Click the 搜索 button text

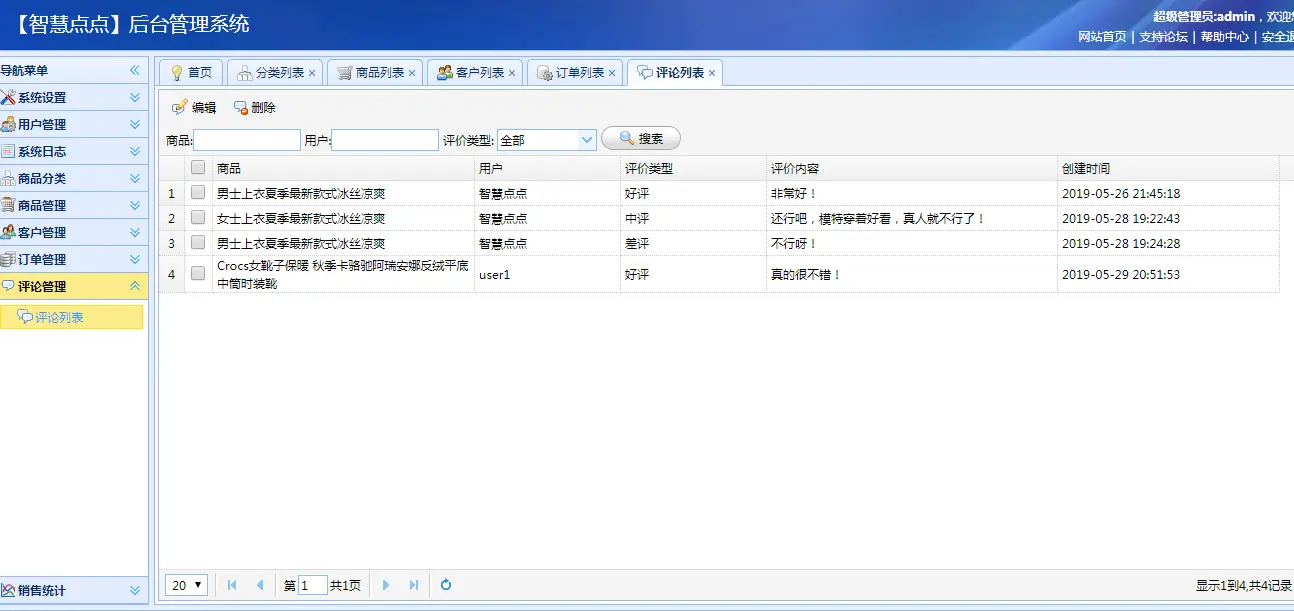click(x=651, y=138)
